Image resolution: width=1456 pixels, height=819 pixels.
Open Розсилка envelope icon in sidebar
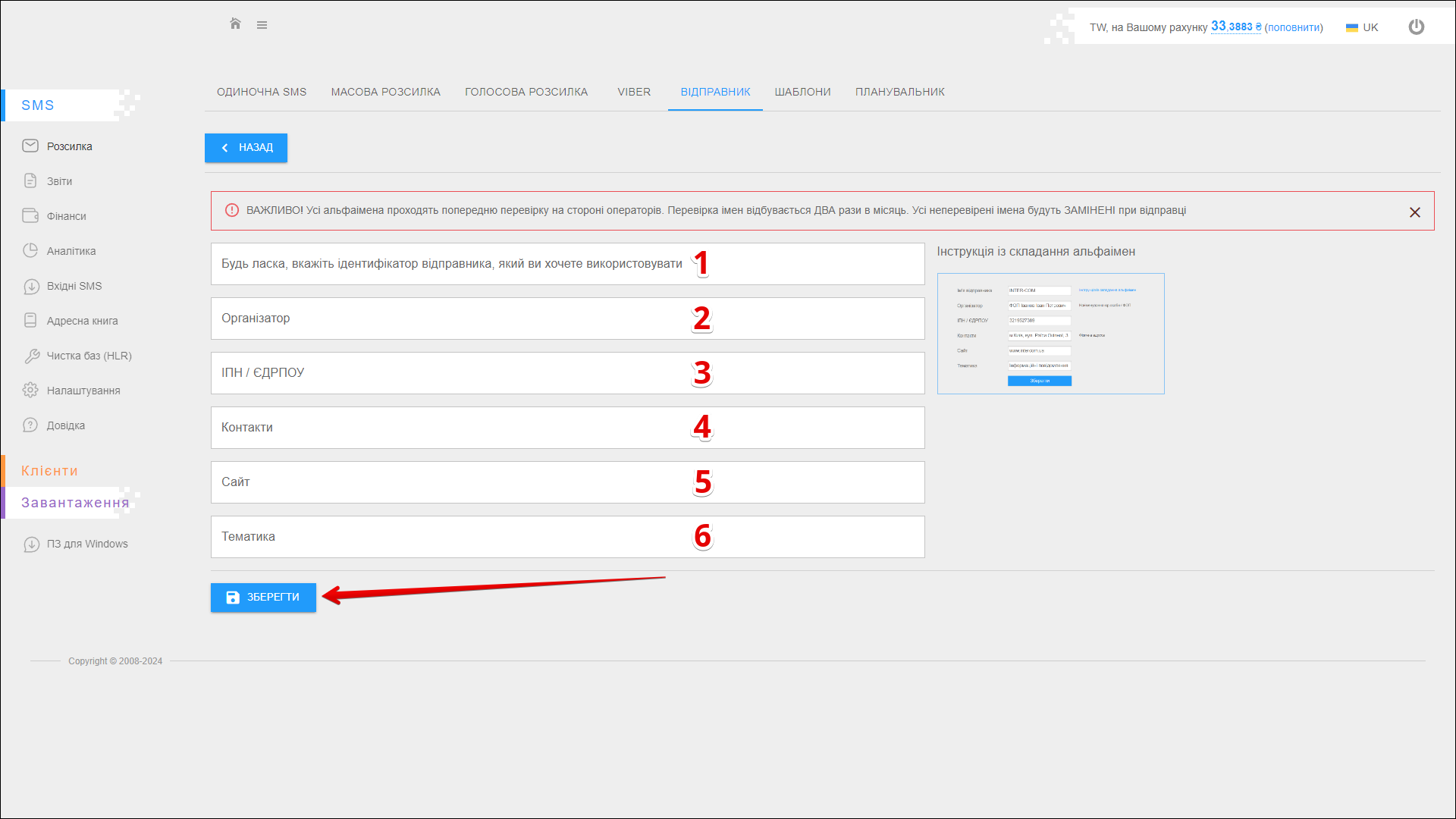30,146
